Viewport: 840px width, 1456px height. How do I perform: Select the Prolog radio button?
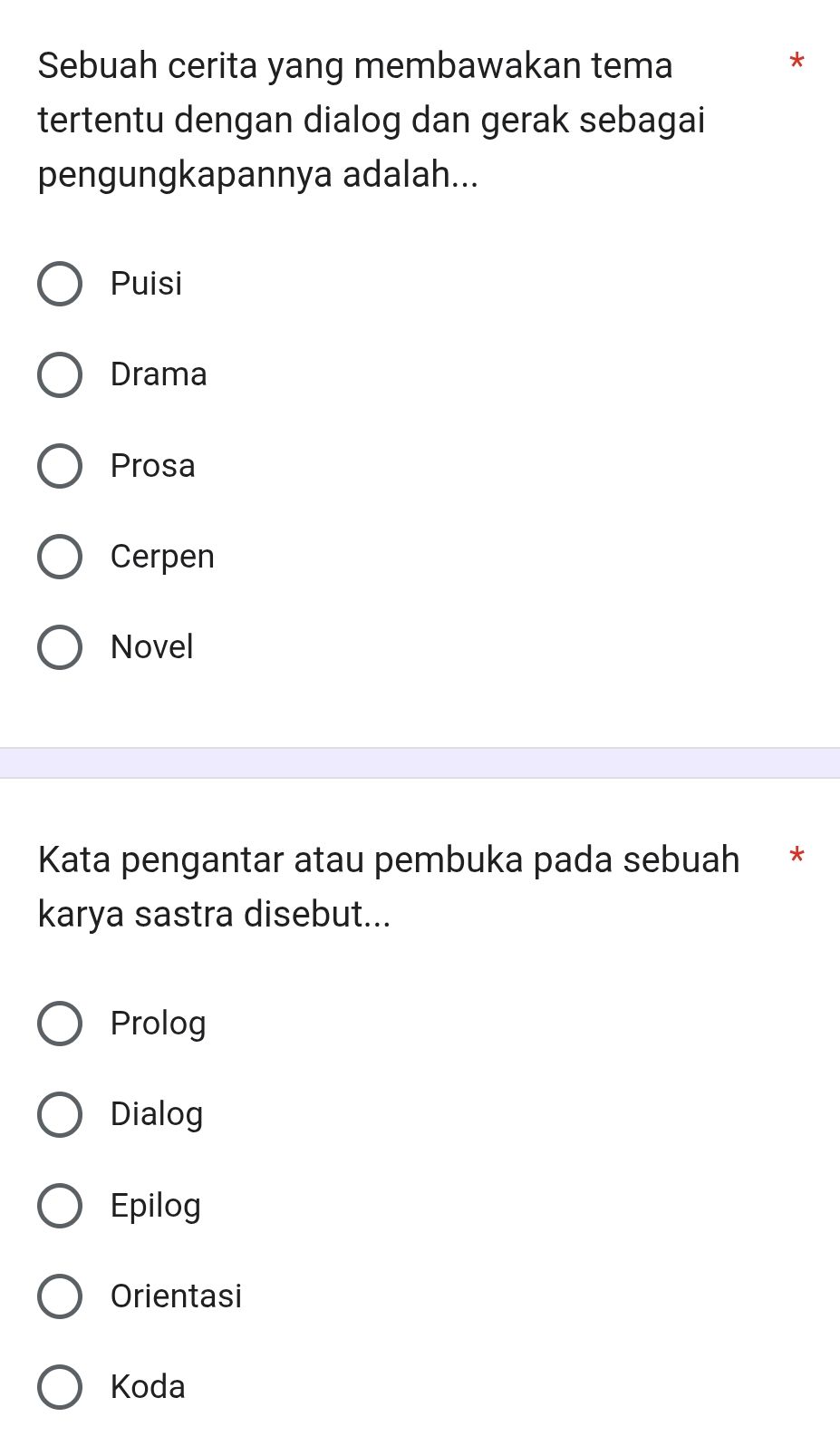click(x=60, y=1023)
